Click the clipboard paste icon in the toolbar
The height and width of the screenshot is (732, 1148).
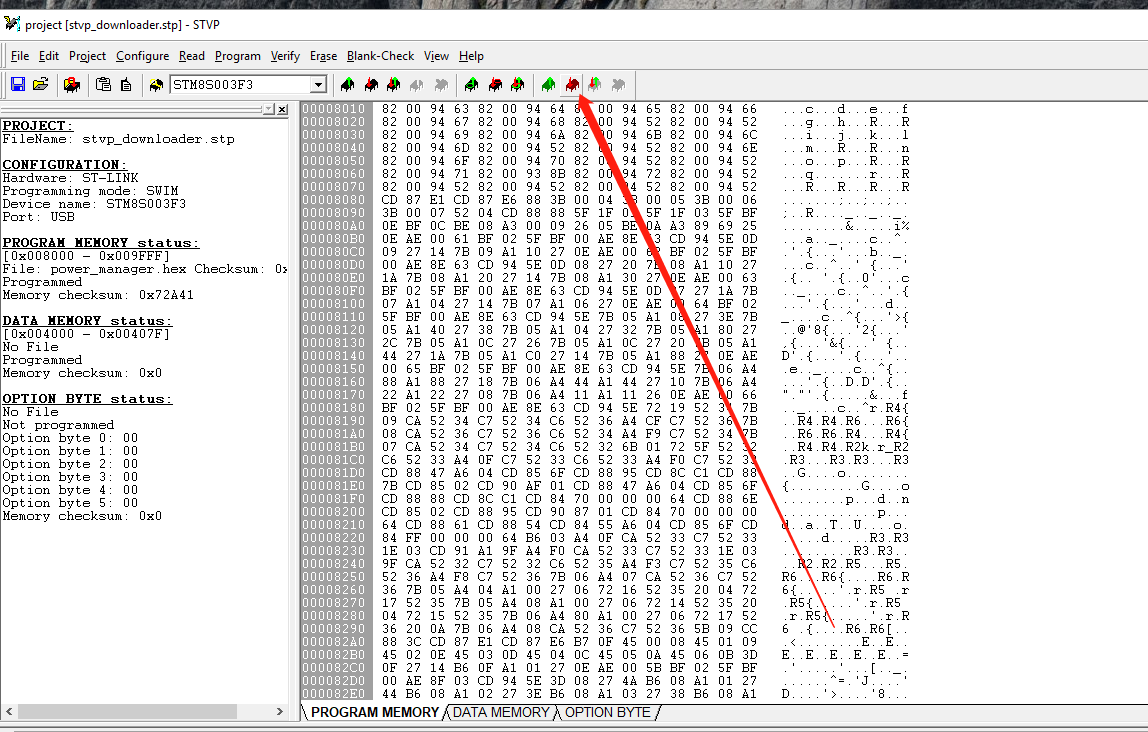pos(103,85)
